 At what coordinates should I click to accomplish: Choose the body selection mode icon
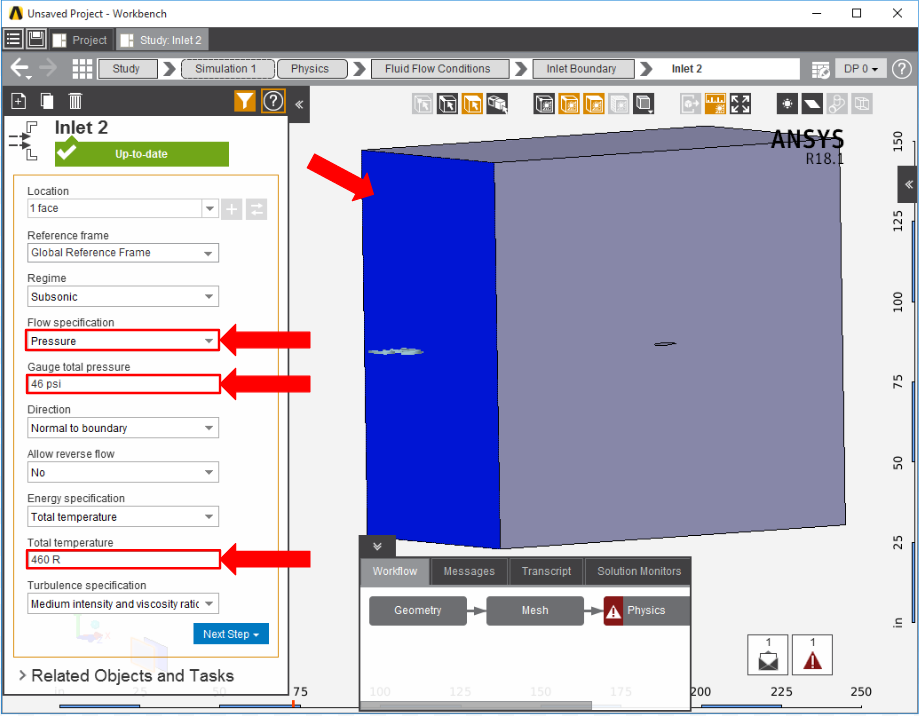tap(497, 104)
